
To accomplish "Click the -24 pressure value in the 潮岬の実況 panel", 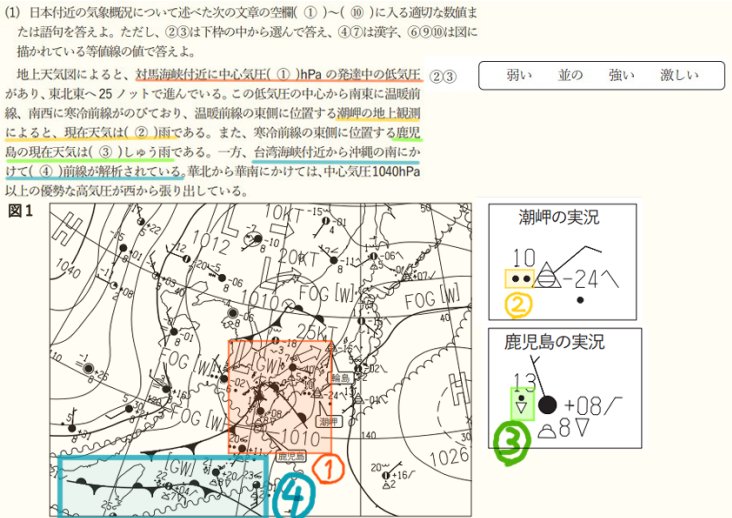I will click(x=581, y=279).
